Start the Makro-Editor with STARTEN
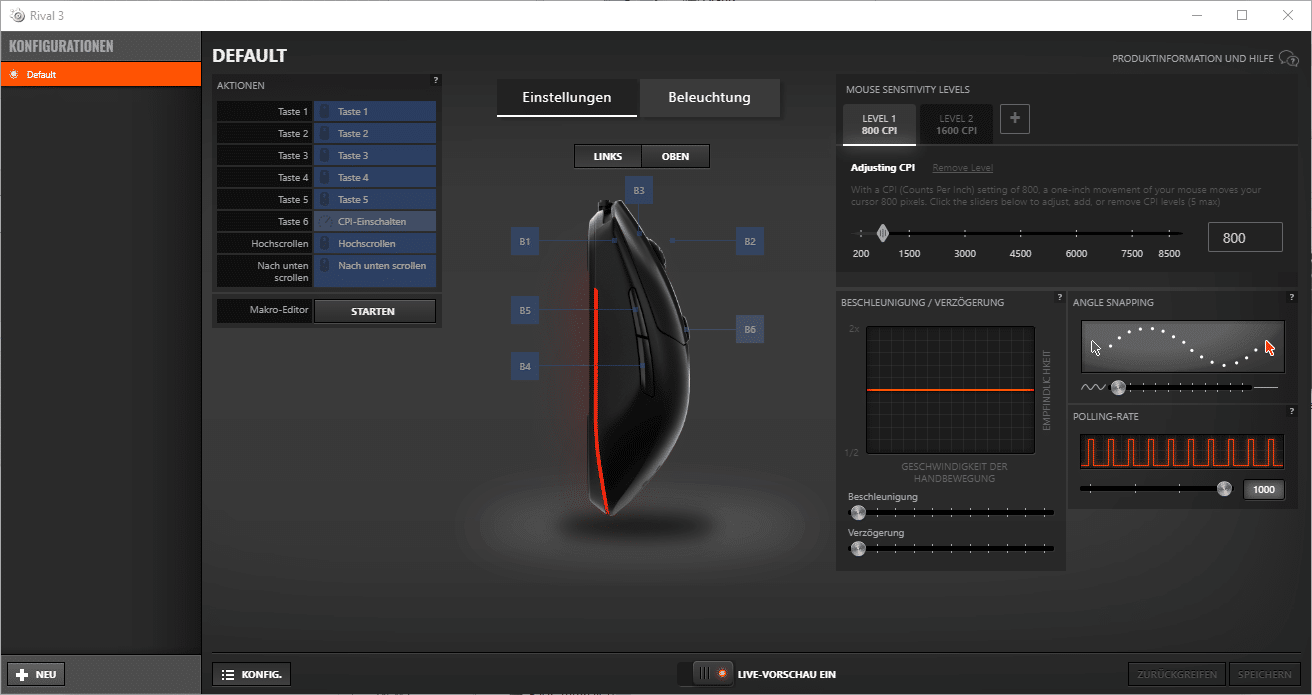This screenshot has height=695, width=1312. point(375,310)
